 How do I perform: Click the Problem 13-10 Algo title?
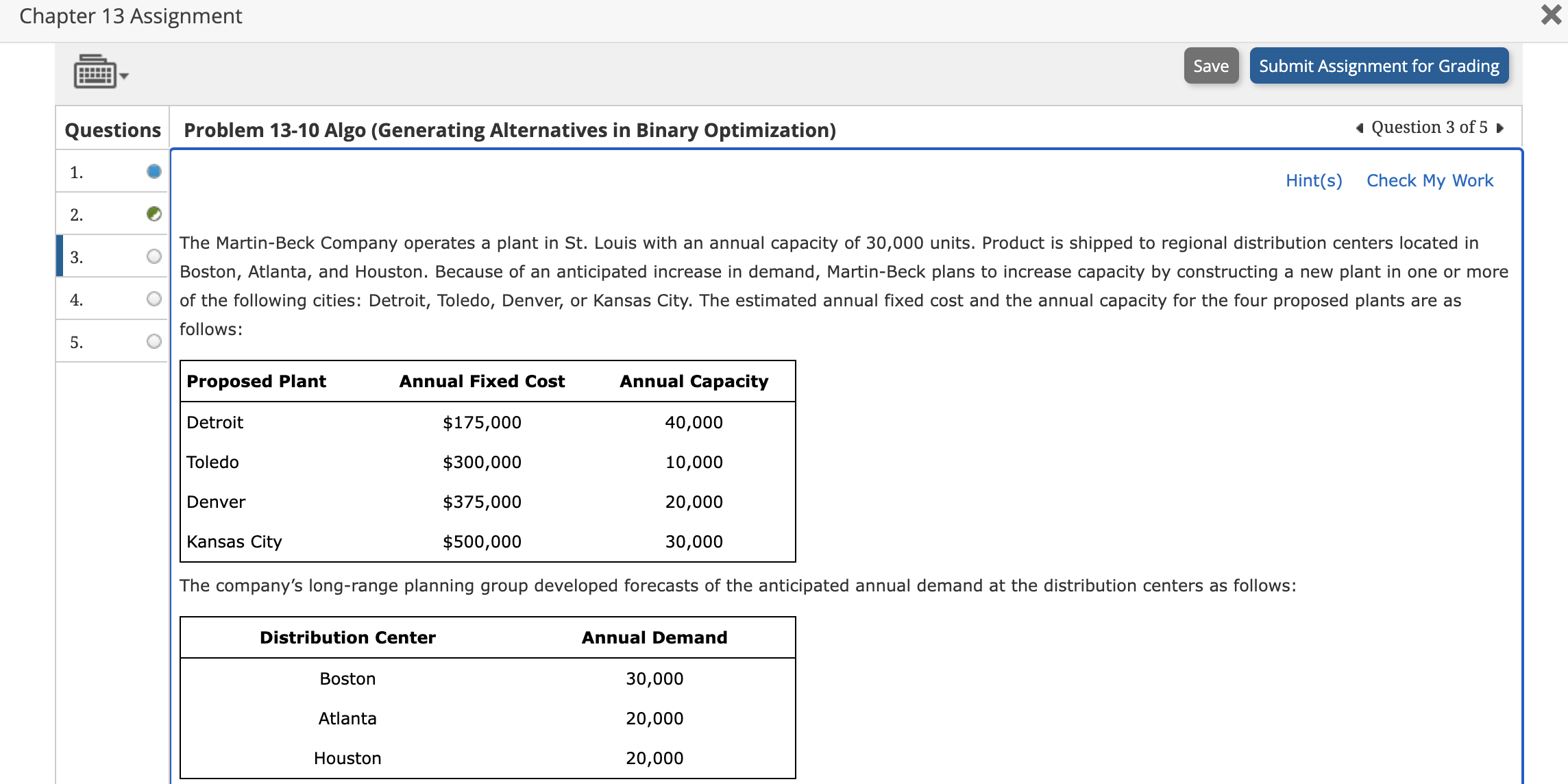click(x=509, y=130)
